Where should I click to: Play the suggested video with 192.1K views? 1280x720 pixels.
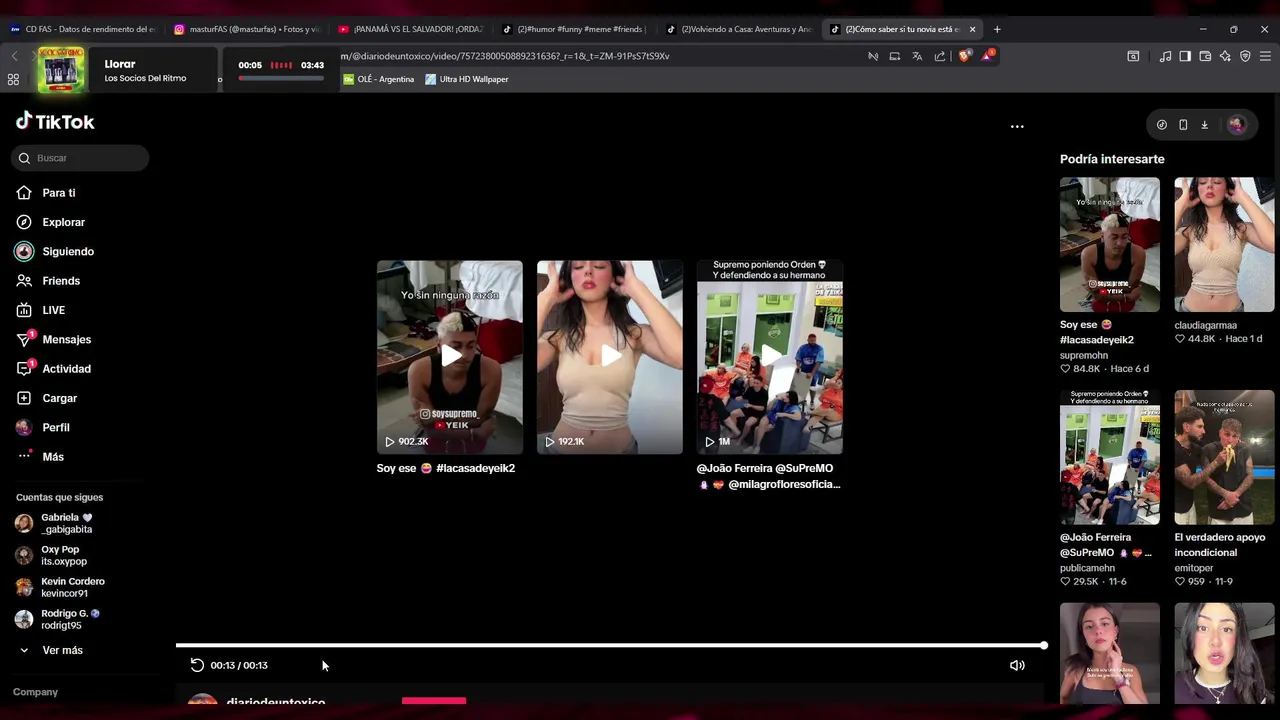610,357
